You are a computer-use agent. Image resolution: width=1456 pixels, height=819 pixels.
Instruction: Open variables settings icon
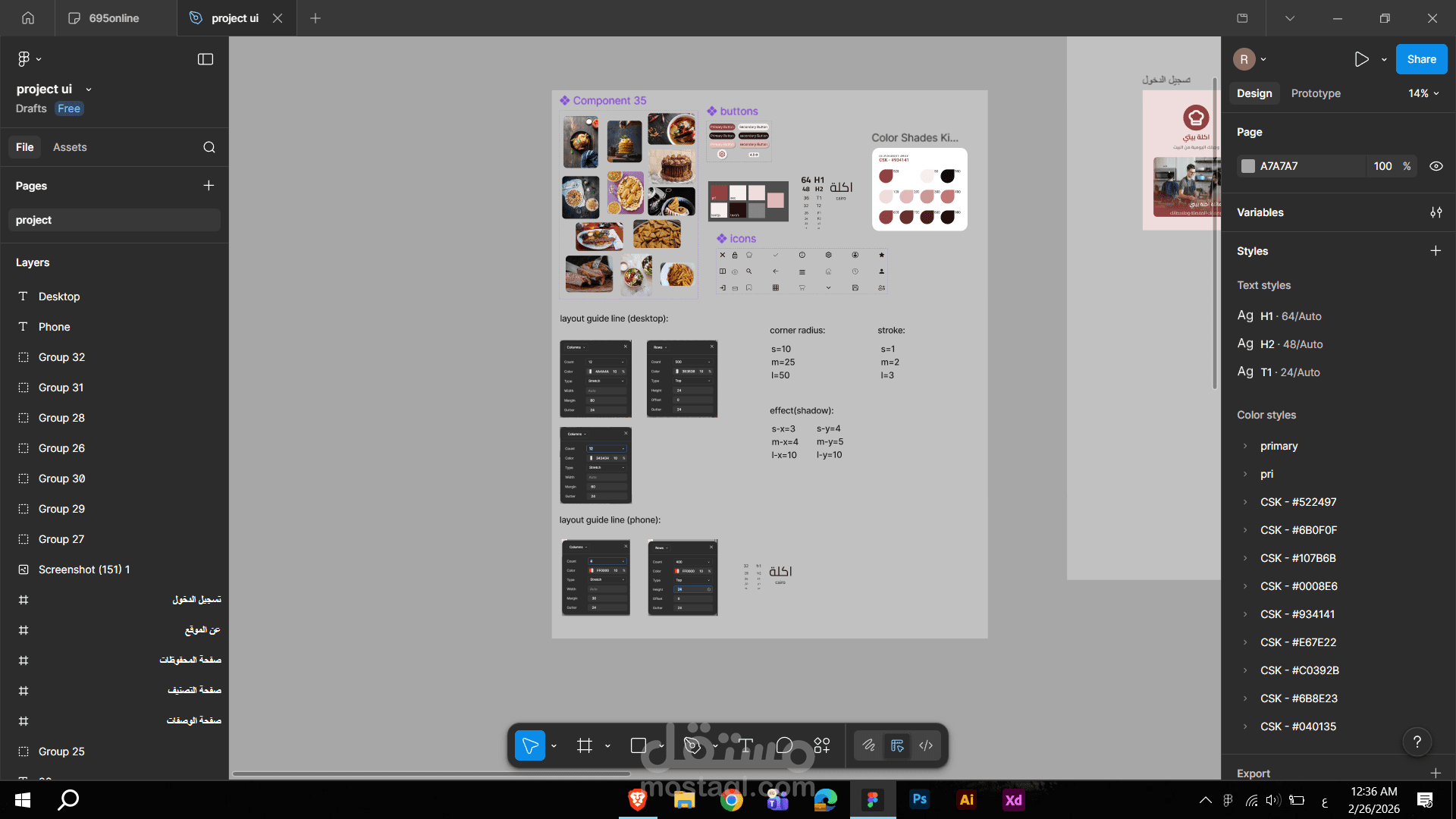point(1436,212)
